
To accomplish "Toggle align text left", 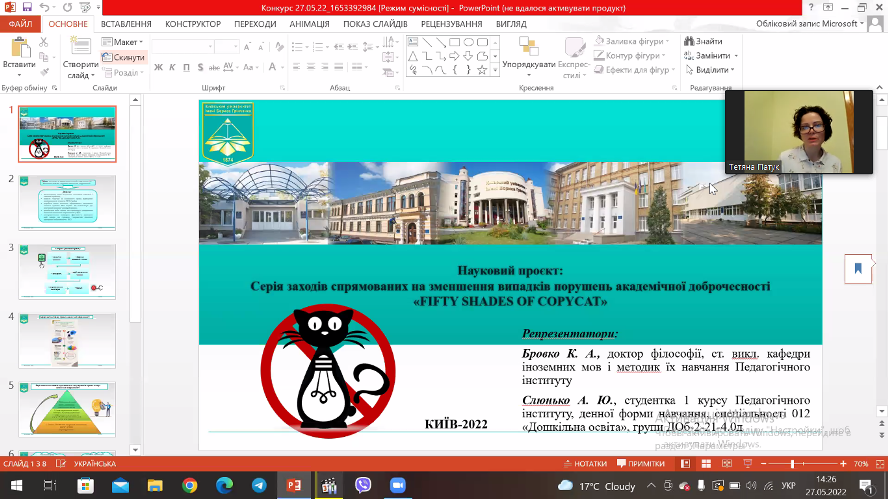I will pos(297,67).
